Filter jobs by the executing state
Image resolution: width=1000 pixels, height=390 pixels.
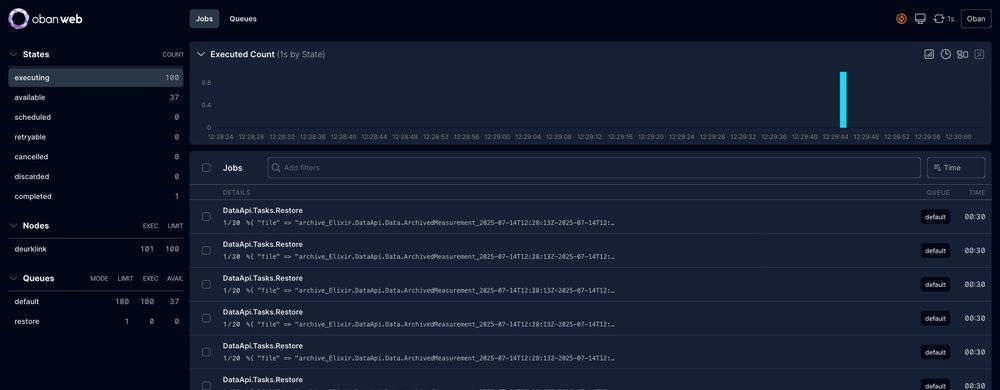point(96,78)
